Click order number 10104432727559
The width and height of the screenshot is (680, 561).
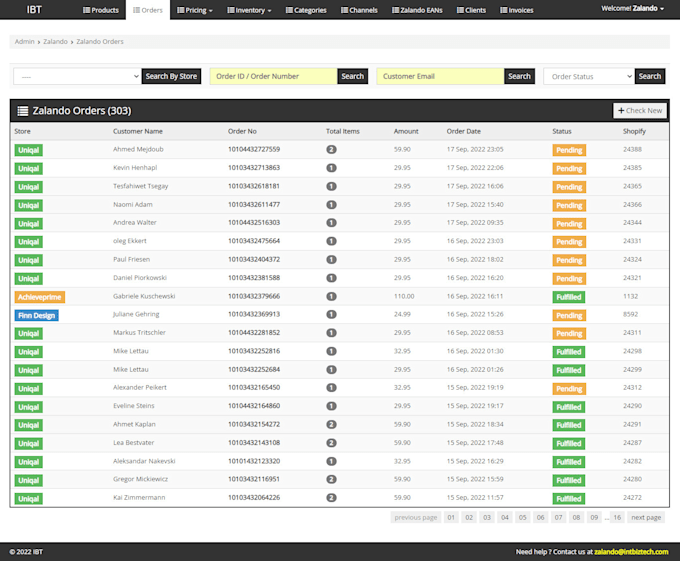click(254, 149)
